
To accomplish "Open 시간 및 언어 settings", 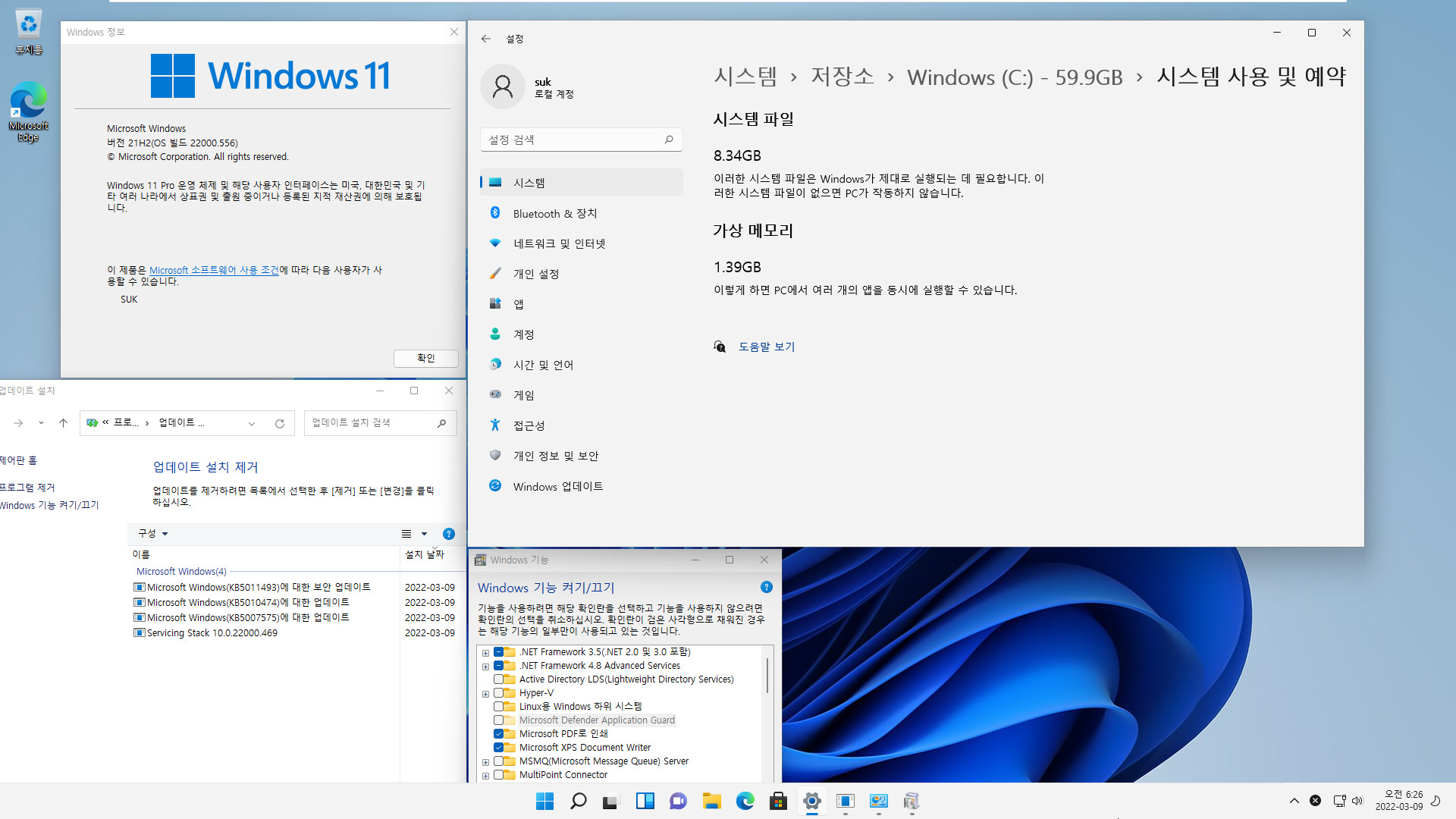I will point(581,365).
